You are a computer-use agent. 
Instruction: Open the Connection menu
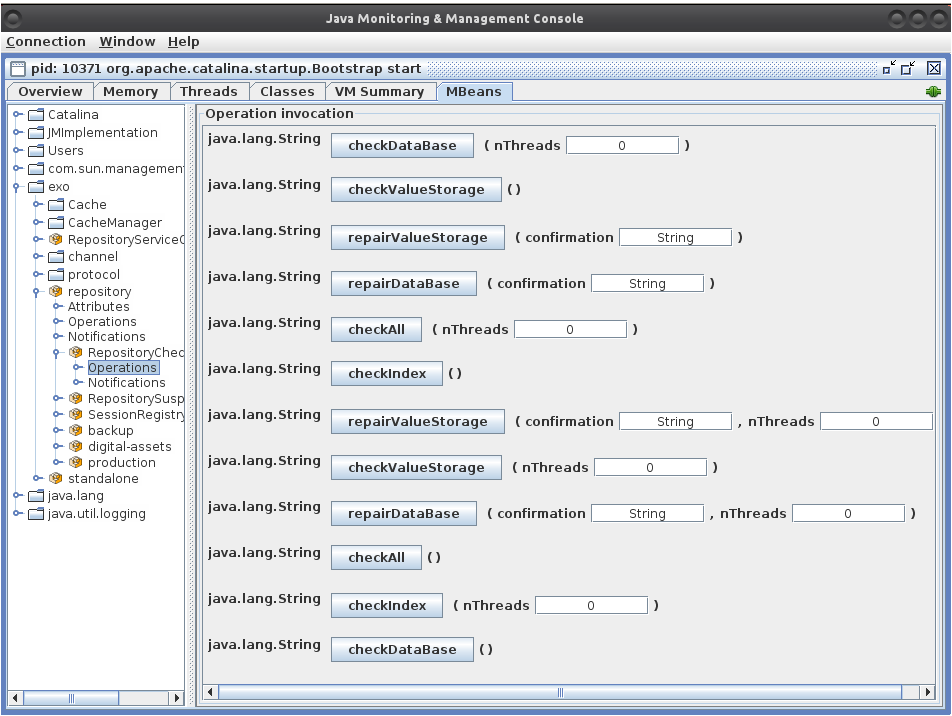pos(46,42)
